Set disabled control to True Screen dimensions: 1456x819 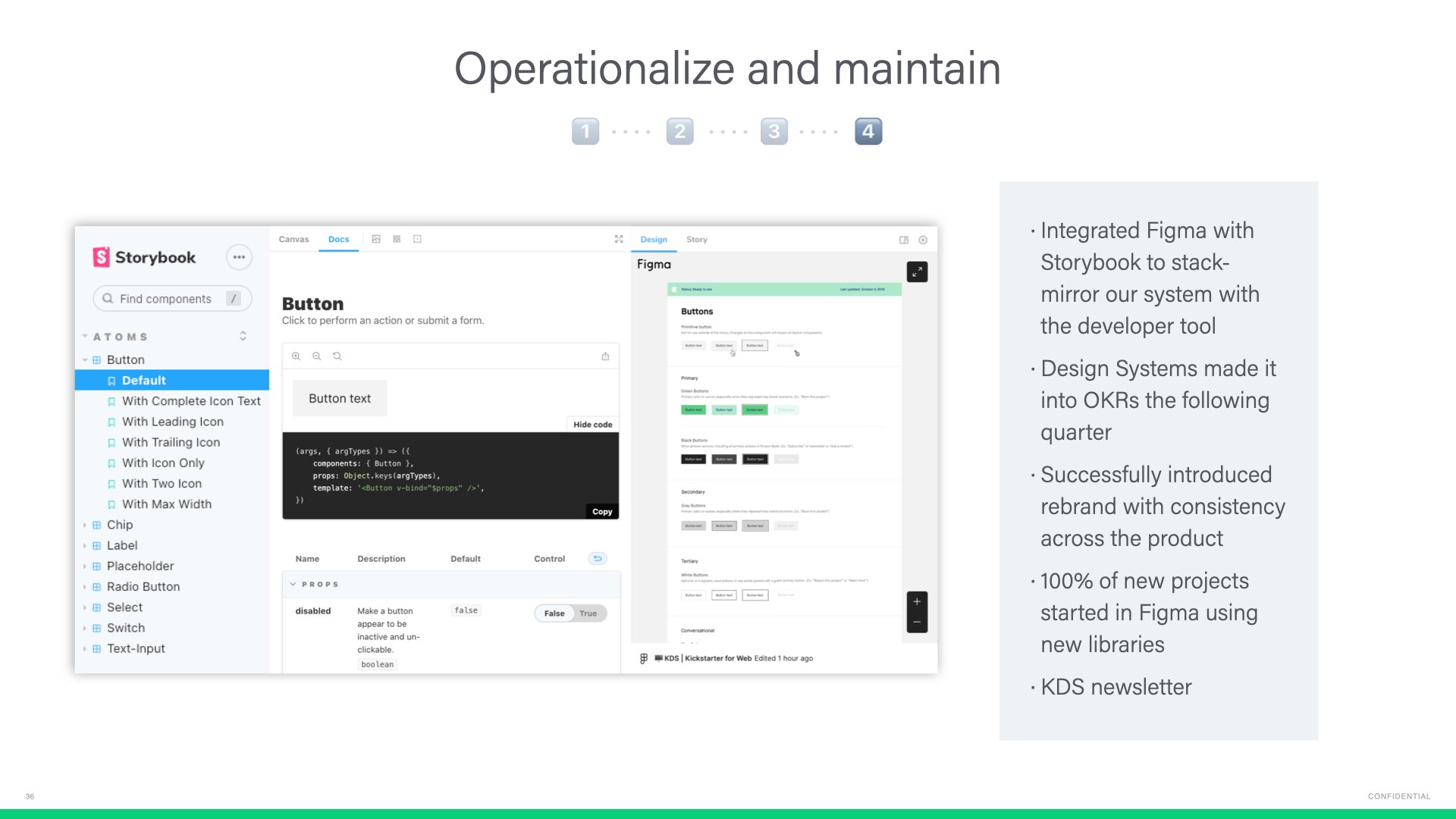pos(588,613)
